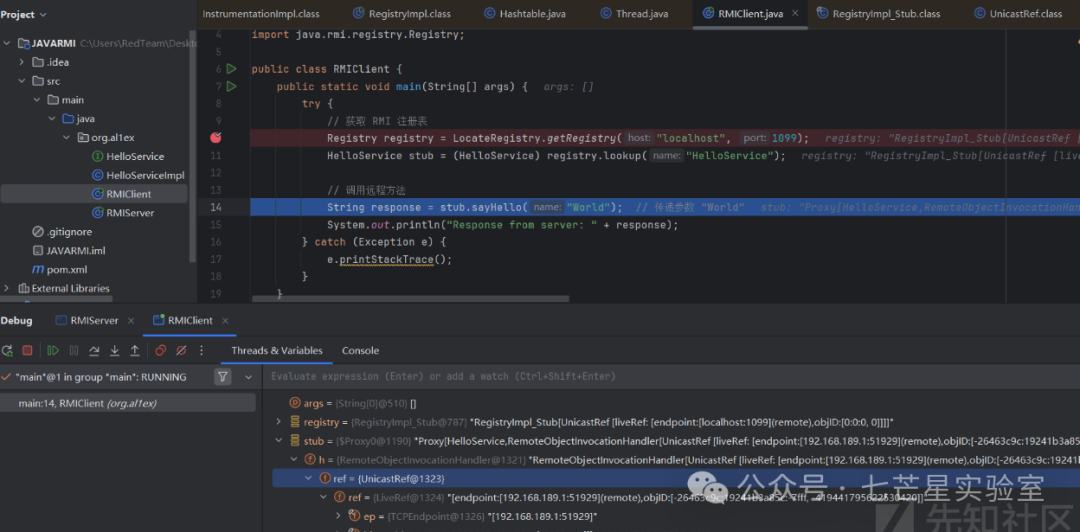Collapse the main folder
The image size is (1080, 532).
coord(37,100)
